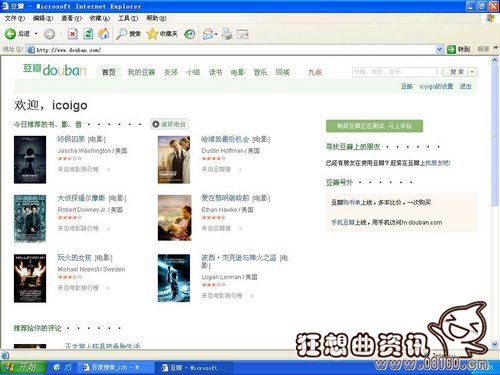Expand the address bar URL dropdown
The image size is (500, 375).
(440, 50)
